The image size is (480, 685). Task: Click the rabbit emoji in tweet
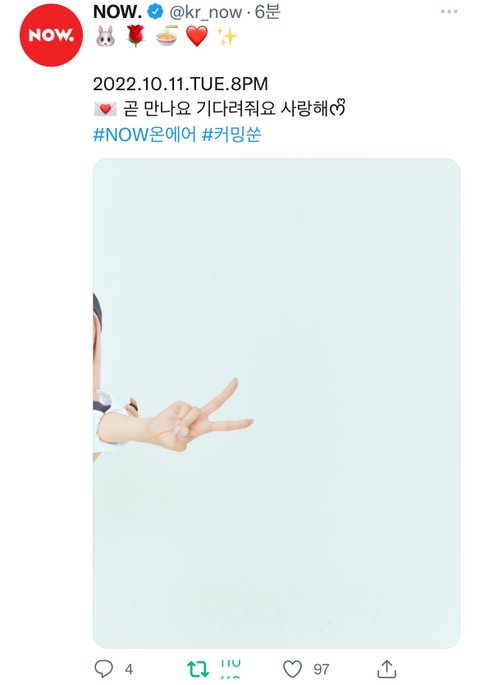(x=105, y=36)
